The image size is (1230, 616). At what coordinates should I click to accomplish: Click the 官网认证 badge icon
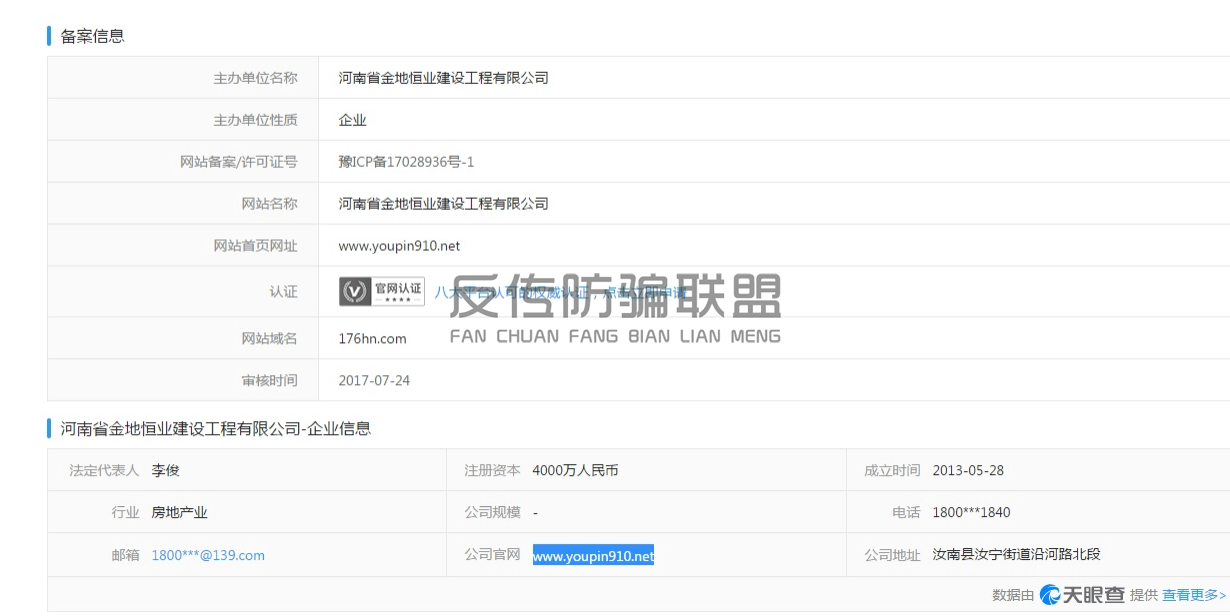(x=382, y=291)
